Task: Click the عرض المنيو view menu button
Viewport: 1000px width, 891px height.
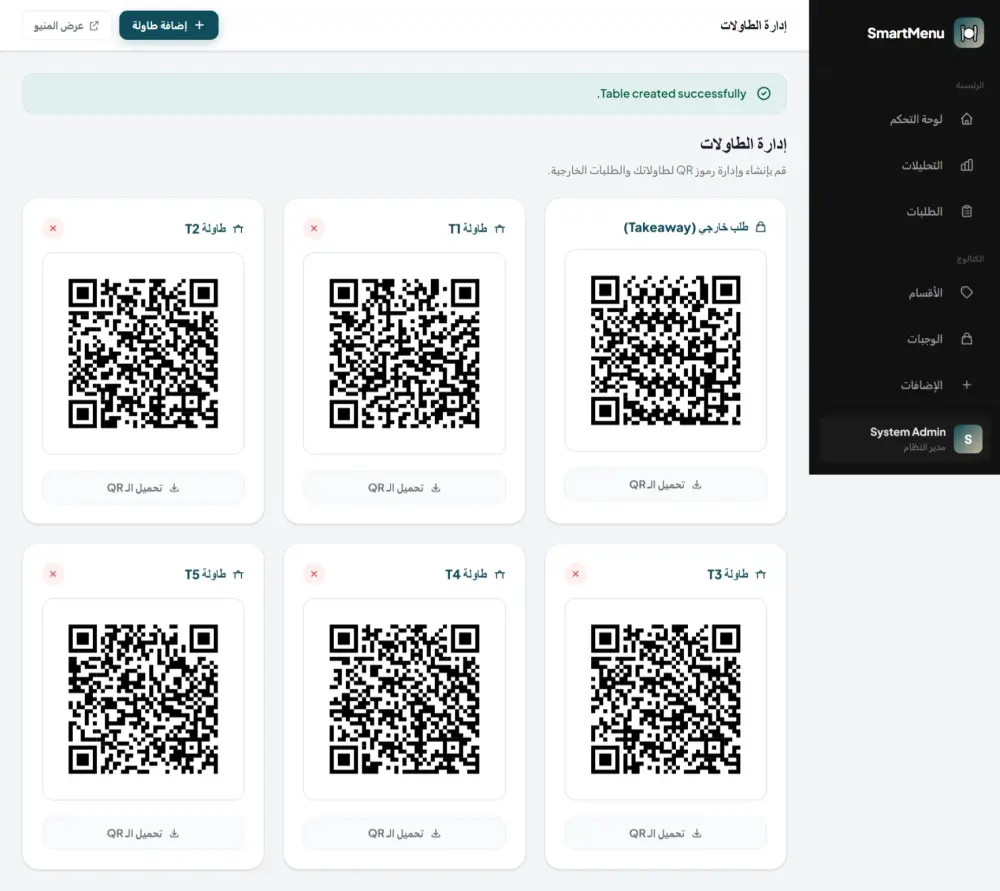Action: (66, 26)
